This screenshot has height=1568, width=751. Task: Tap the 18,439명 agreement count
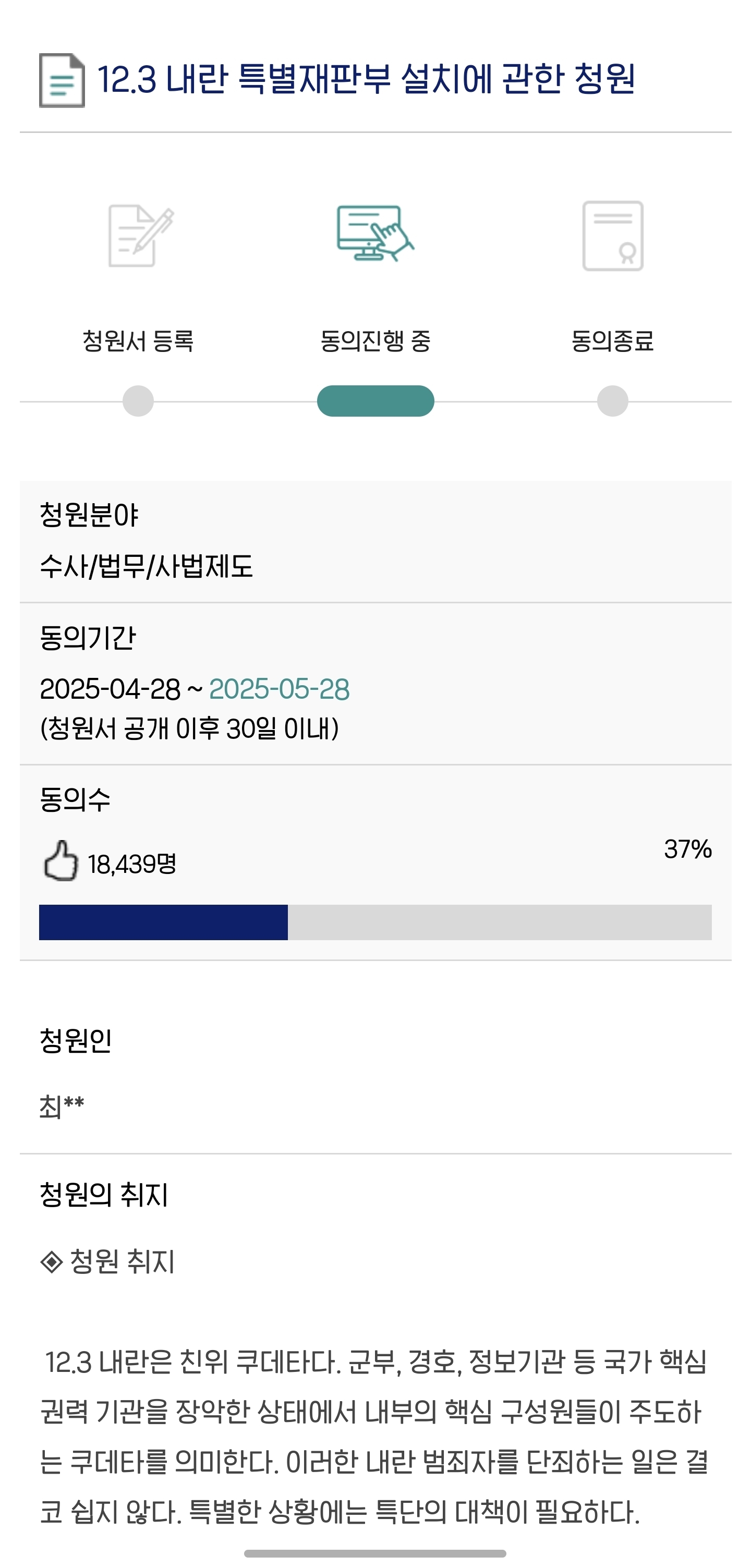(131, 864)
